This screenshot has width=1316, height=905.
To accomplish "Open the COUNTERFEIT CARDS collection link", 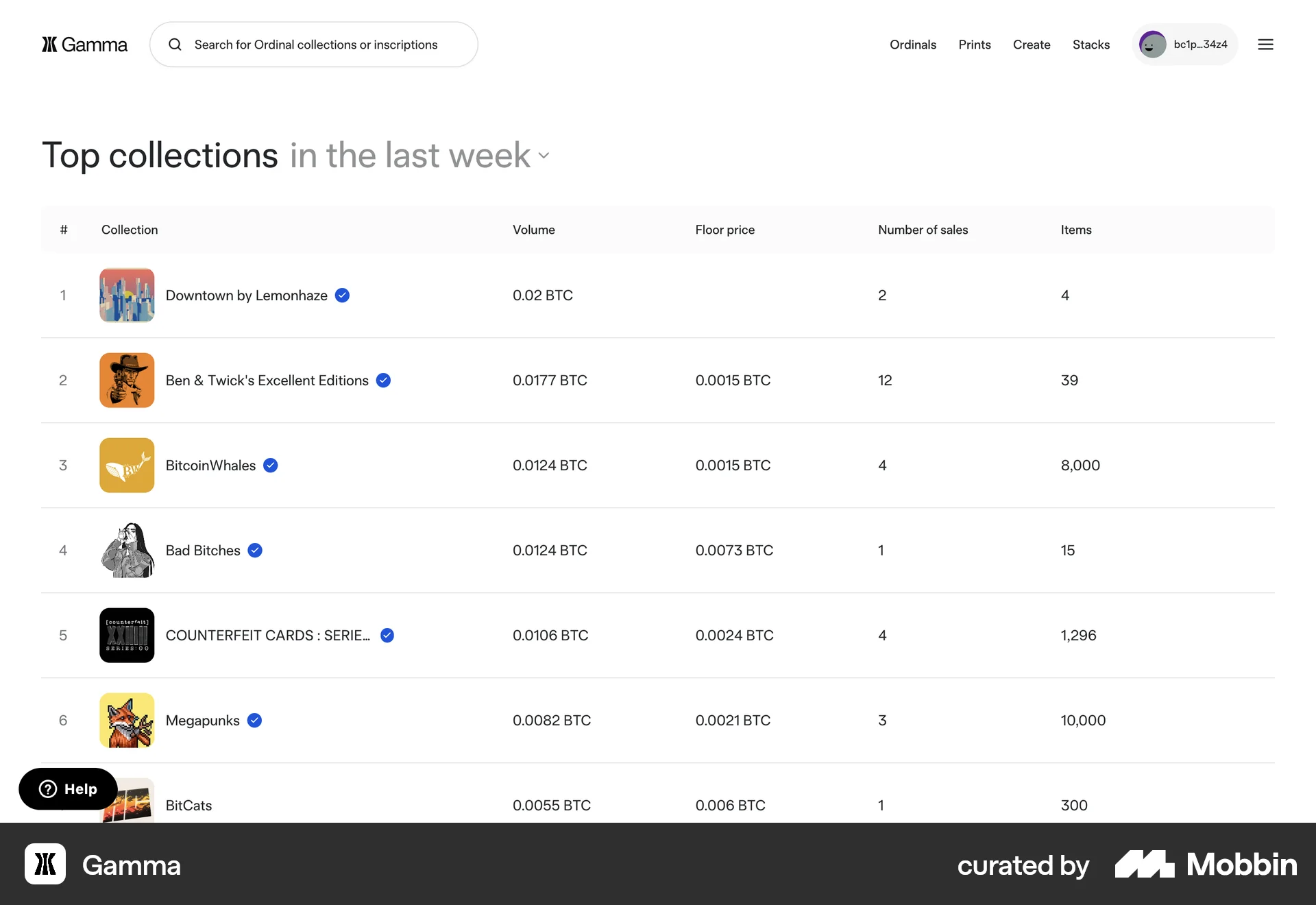I will 267,636.
